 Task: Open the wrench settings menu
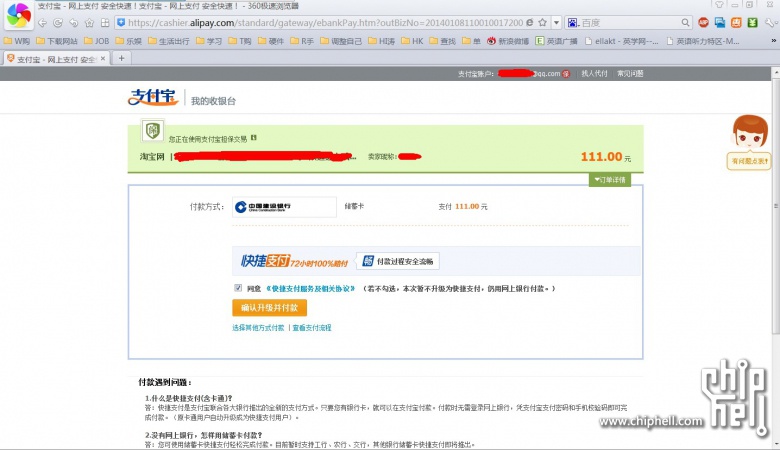pyautogui.click(x=770, y=22)
